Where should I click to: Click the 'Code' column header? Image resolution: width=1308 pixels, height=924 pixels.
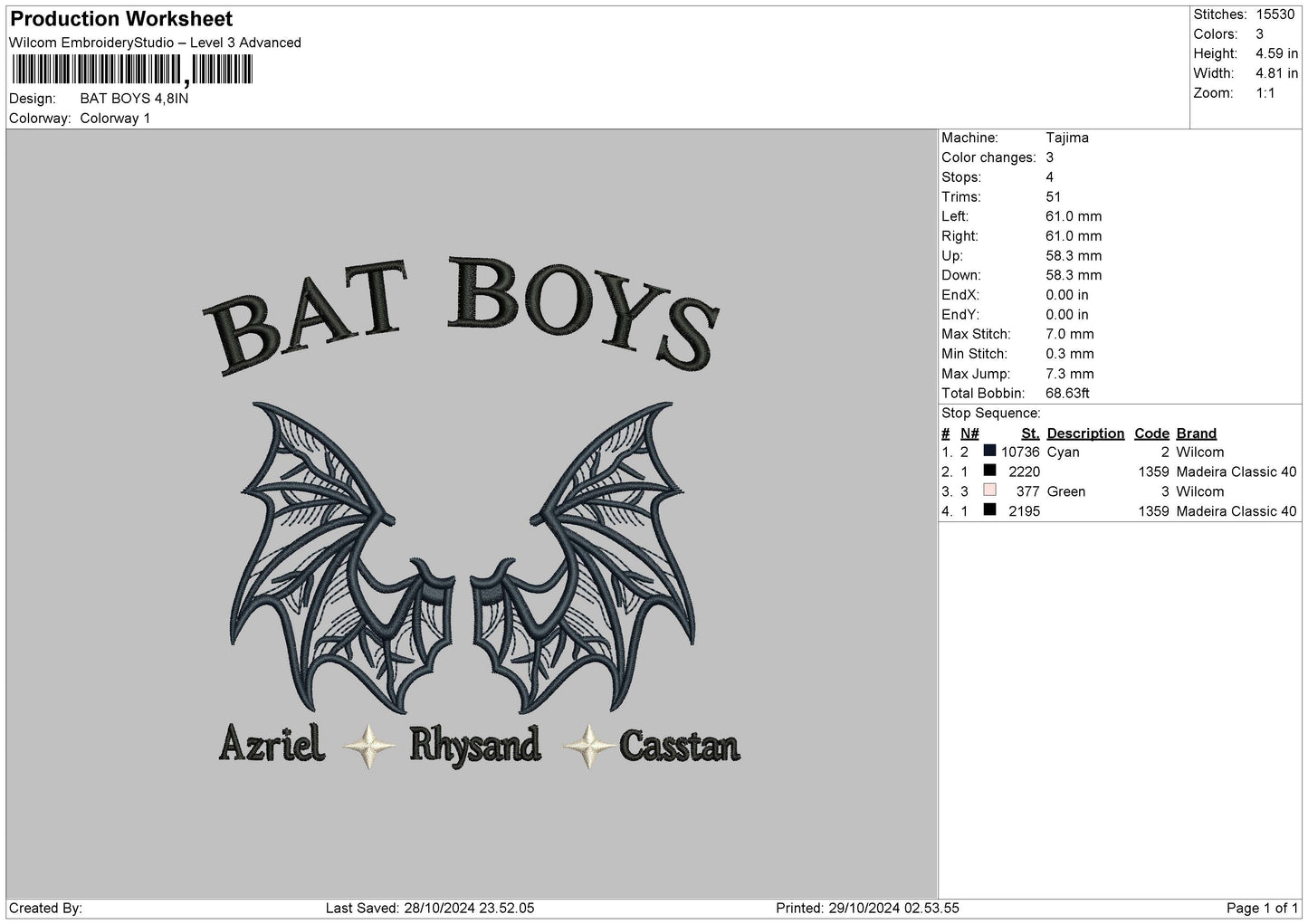tap(1151, 433)
